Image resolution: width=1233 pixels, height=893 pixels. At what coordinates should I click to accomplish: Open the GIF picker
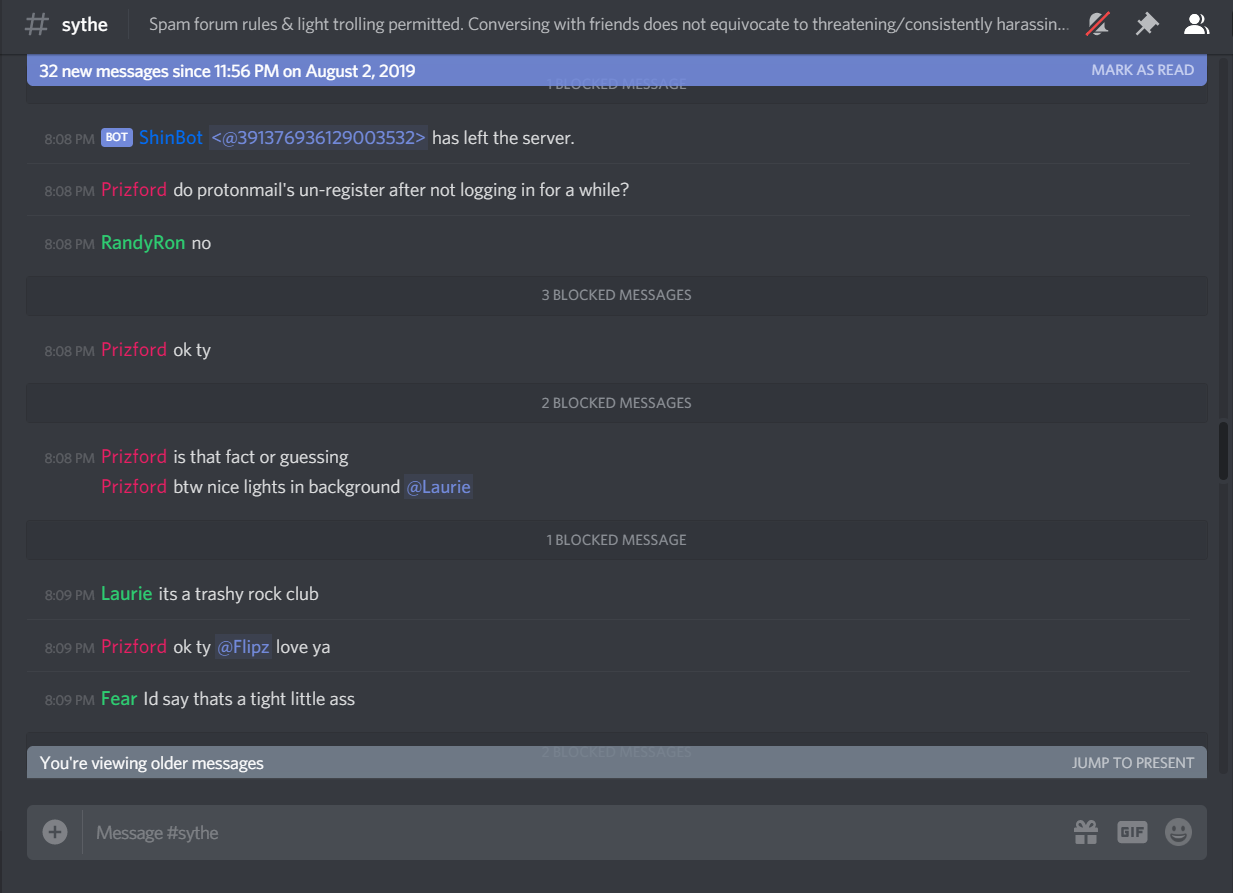click(x=1132, y=832)
